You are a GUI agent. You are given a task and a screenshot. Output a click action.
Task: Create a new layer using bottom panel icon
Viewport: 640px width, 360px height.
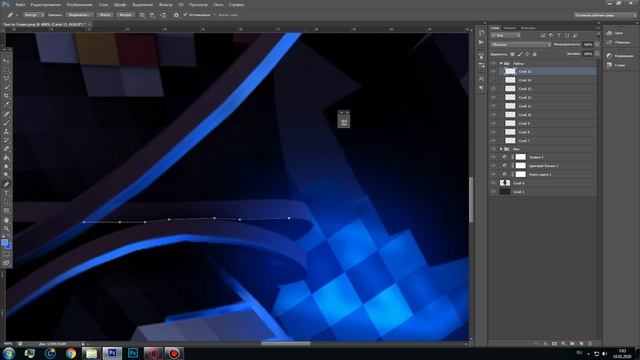(581, 344)
